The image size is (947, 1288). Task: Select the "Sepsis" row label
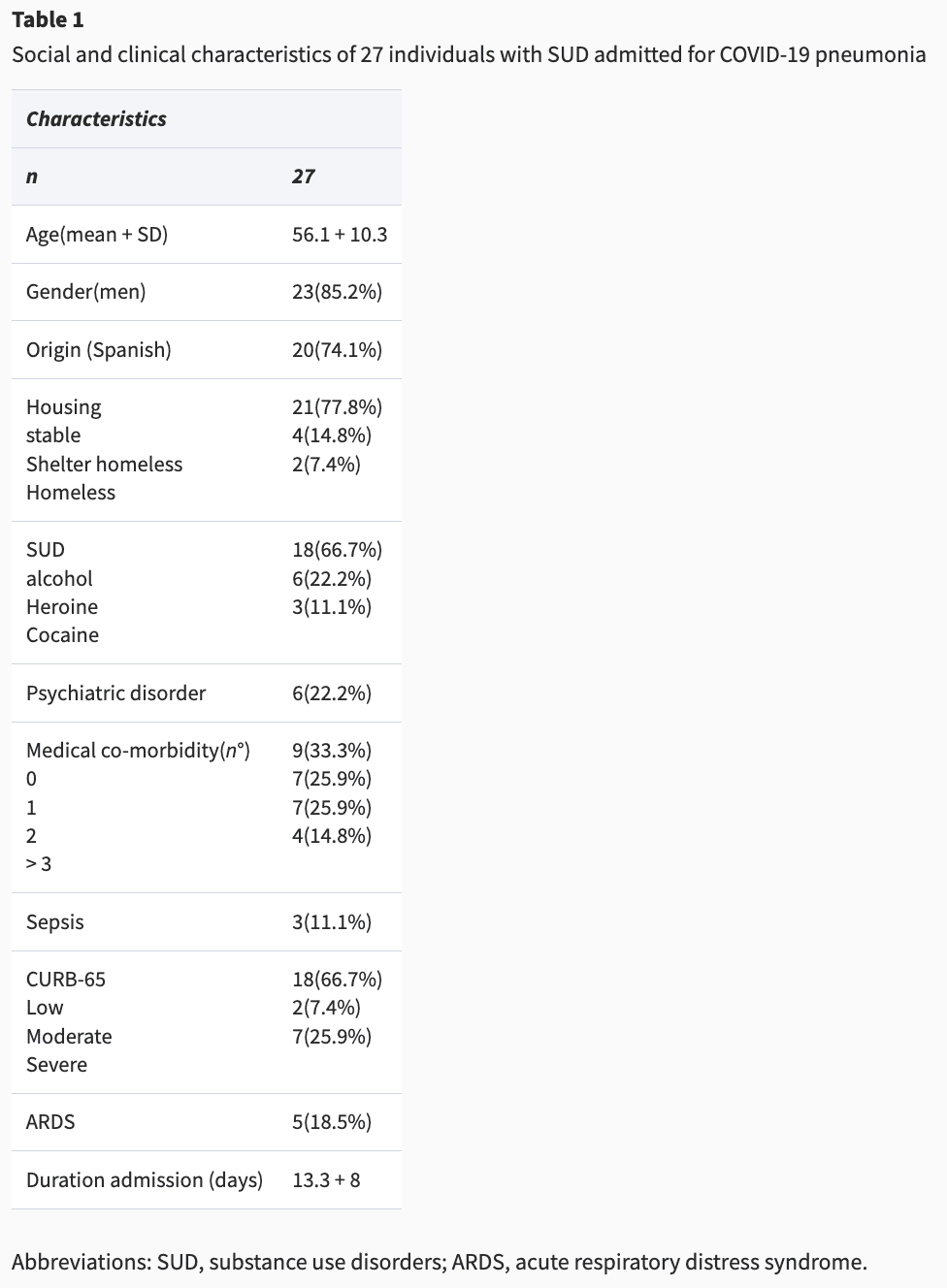click(x=54, y=921)
